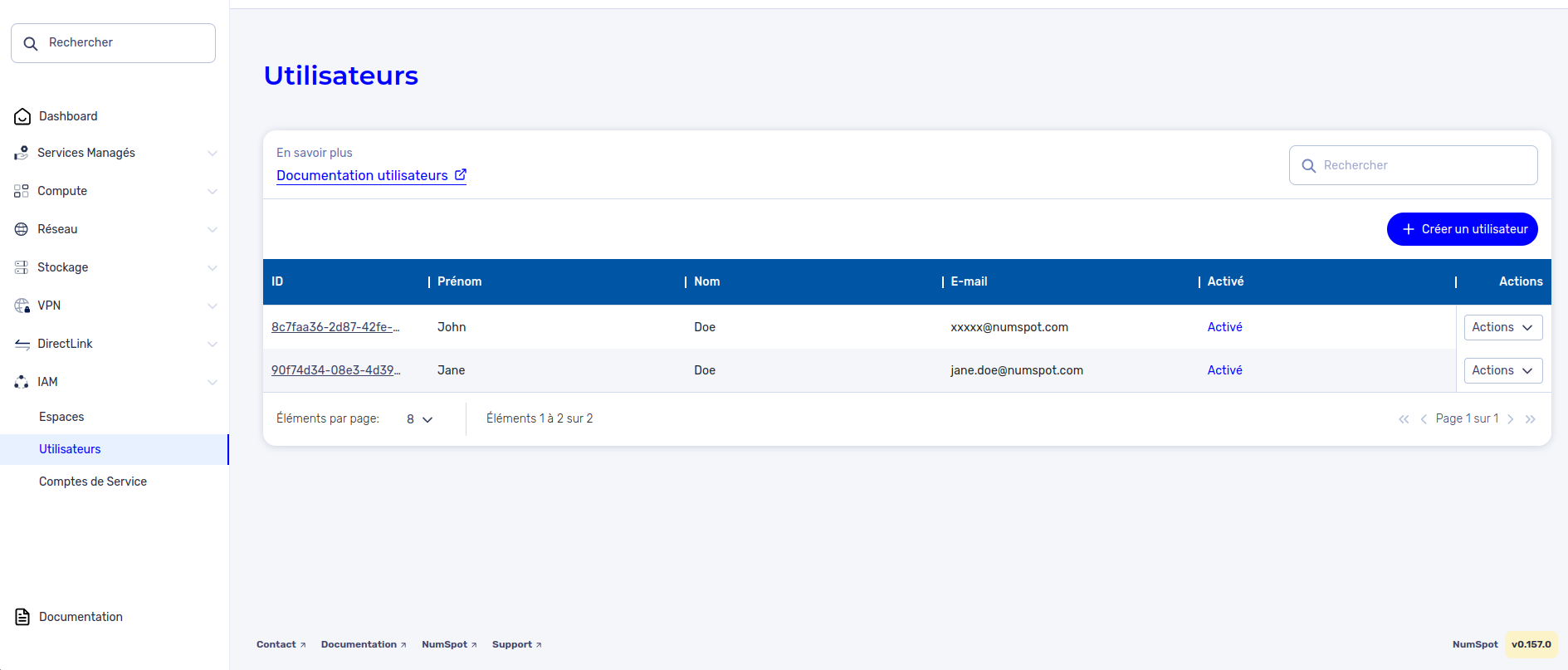Screen dimensions: 1568x670
Task: Select Utilisateurs in the IAM submenu
Action: click(x=114, y=449)
